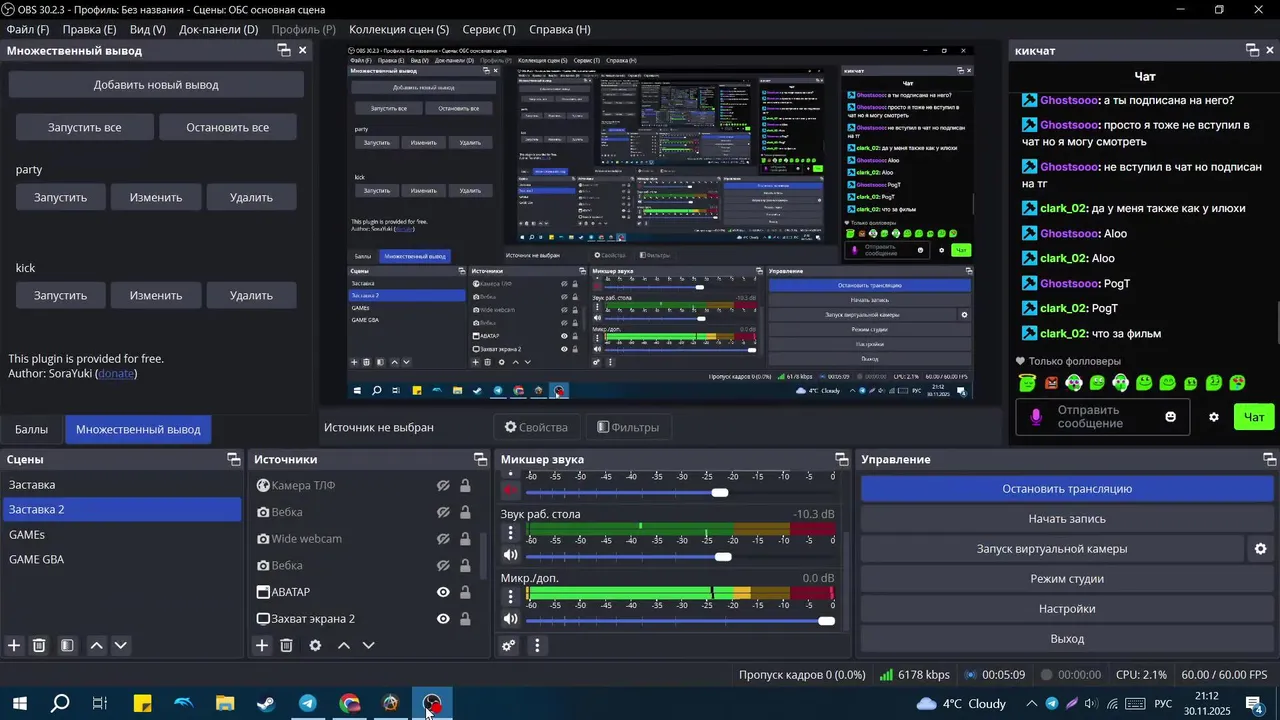Screen dimensions: 1280x720
Task: Add a new scene with the plus icon
Action: tap(14, 646)
